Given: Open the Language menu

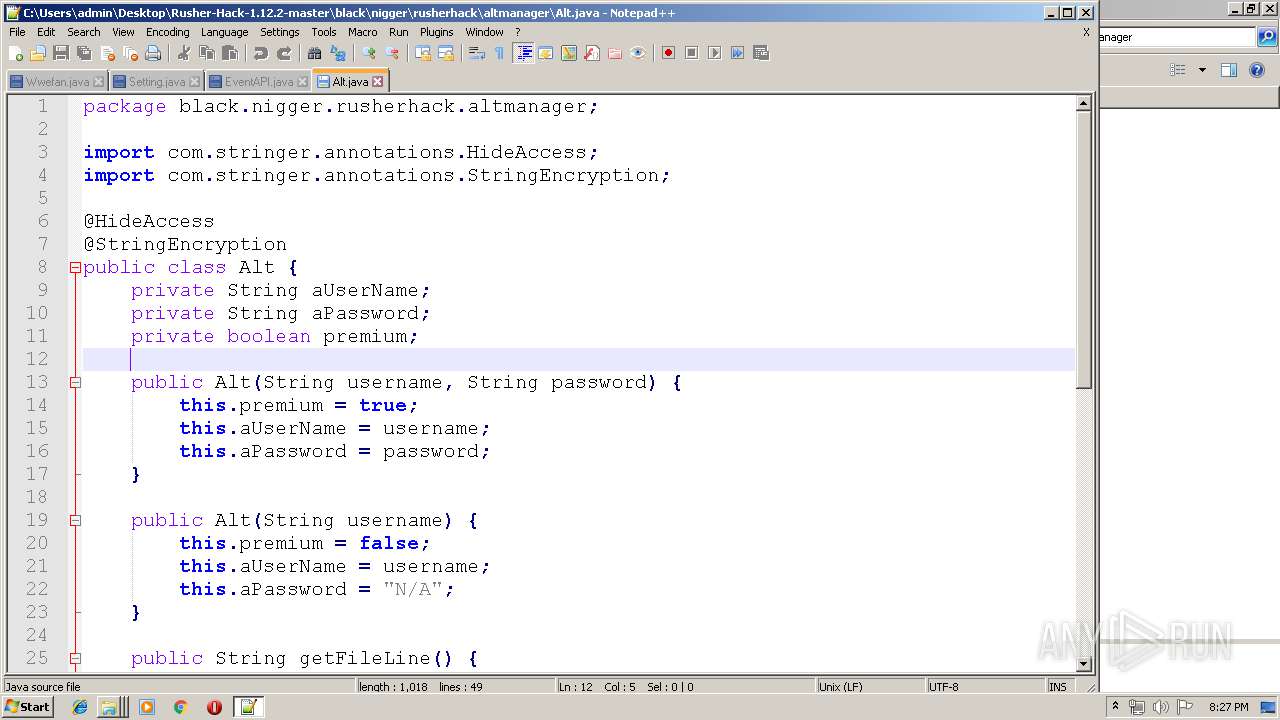Looking at the screenshot, I should 224,32.
